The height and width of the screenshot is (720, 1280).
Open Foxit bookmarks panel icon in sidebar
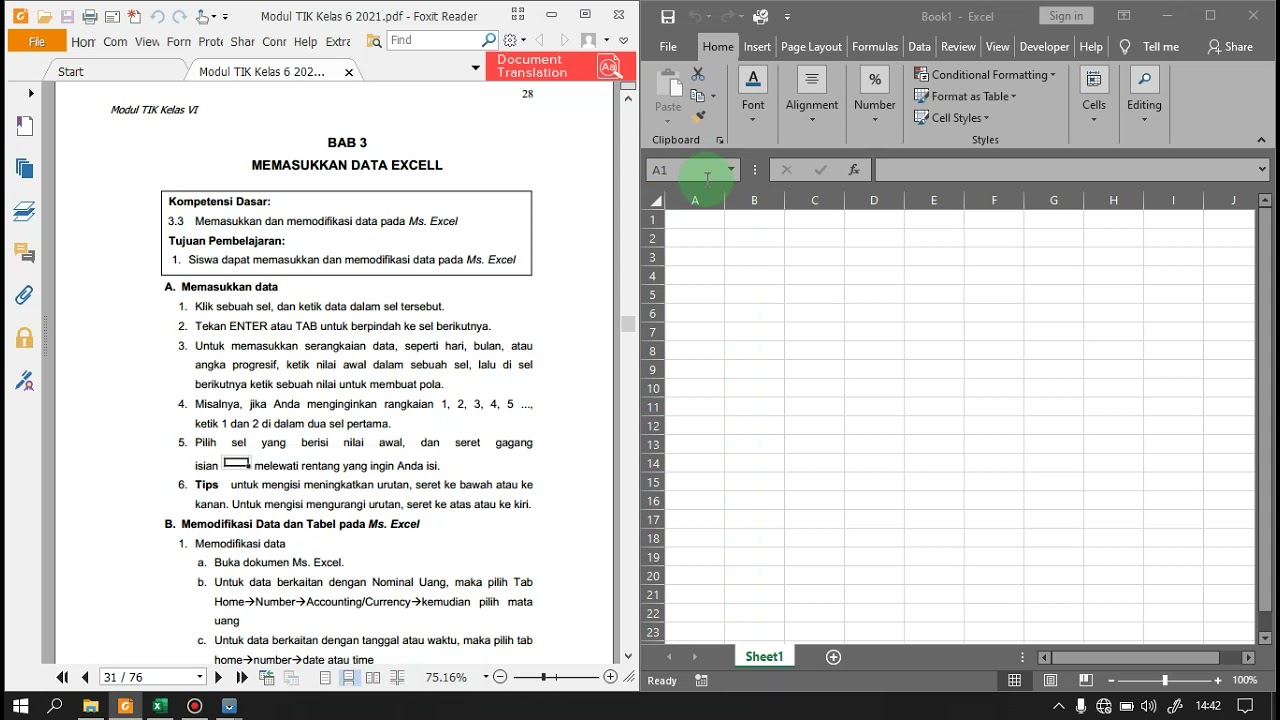(x=25, y=126)
